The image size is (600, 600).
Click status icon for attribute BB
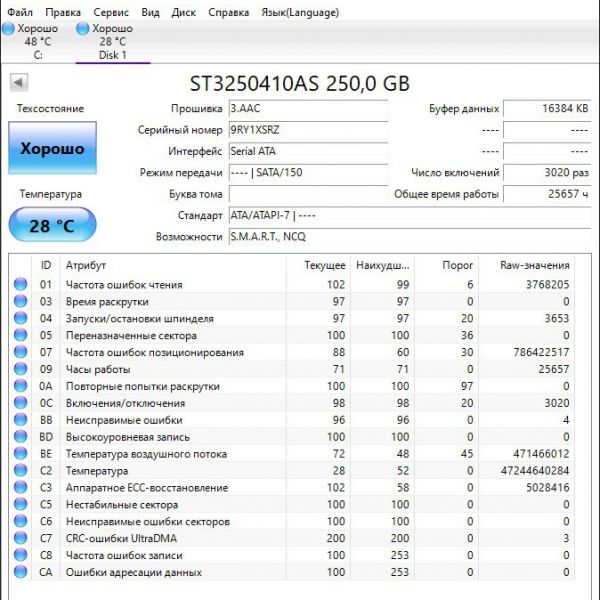pyautogui.click(x=20, y=420)
